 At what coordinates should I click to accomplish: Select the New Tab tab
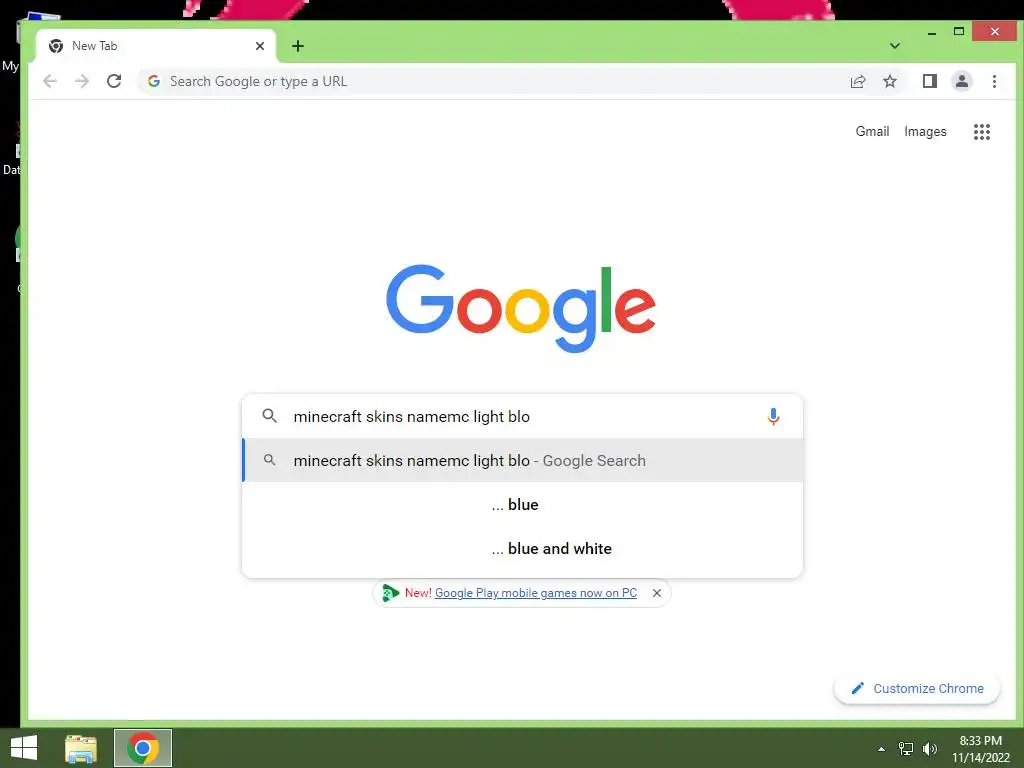(x=157, y=46)
